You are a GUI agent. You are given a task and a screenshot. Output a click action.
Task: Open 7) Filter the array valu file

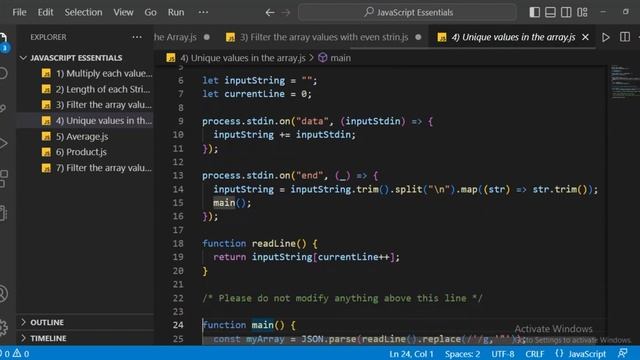85,168
